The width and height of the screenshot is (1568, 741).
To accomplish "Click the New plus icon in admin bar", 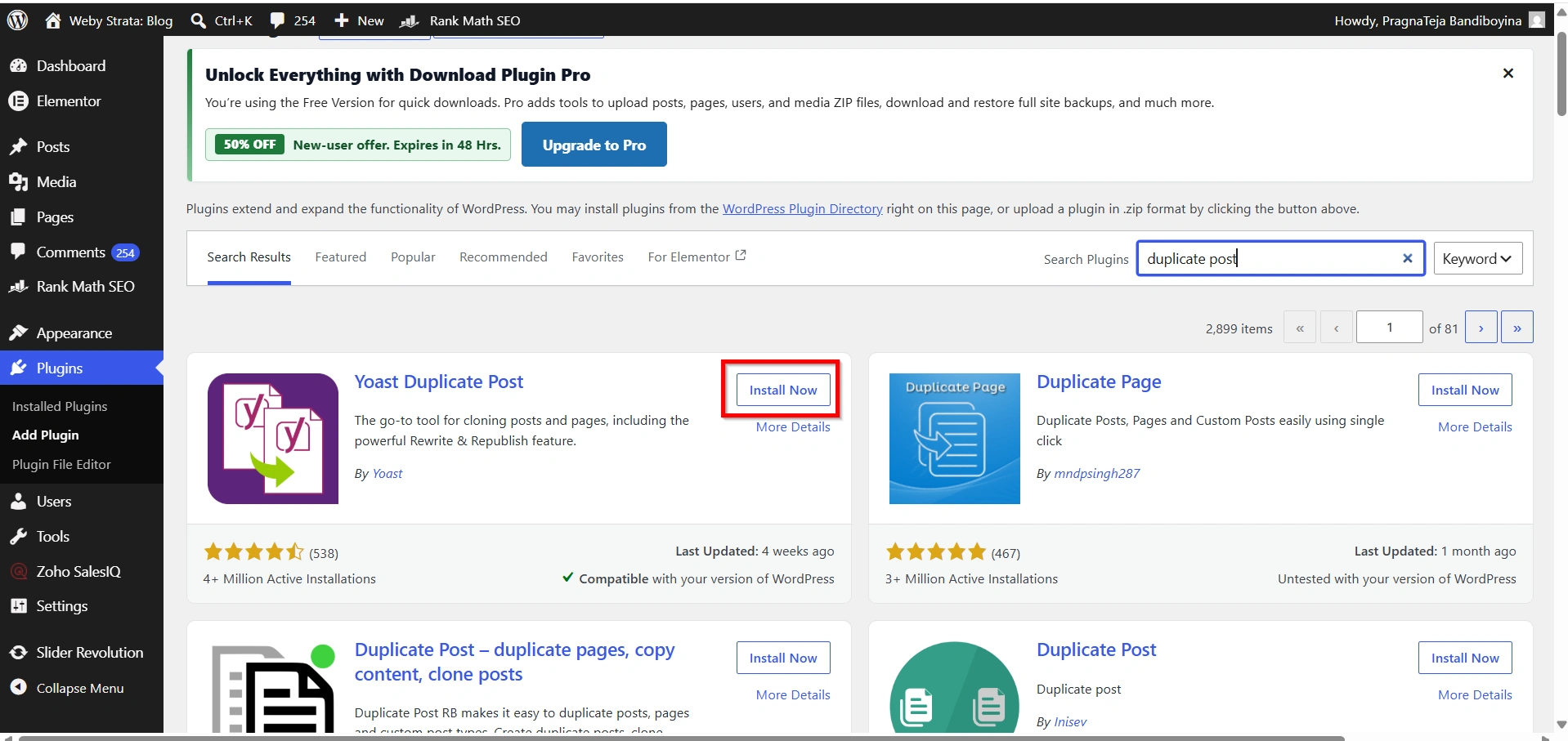I will tap(342, 20).
